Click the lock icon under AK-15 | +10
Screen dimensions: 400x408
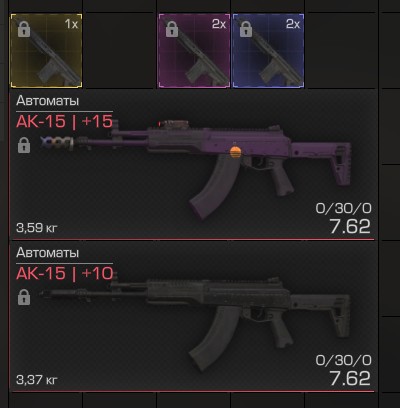tap(24, 297)
